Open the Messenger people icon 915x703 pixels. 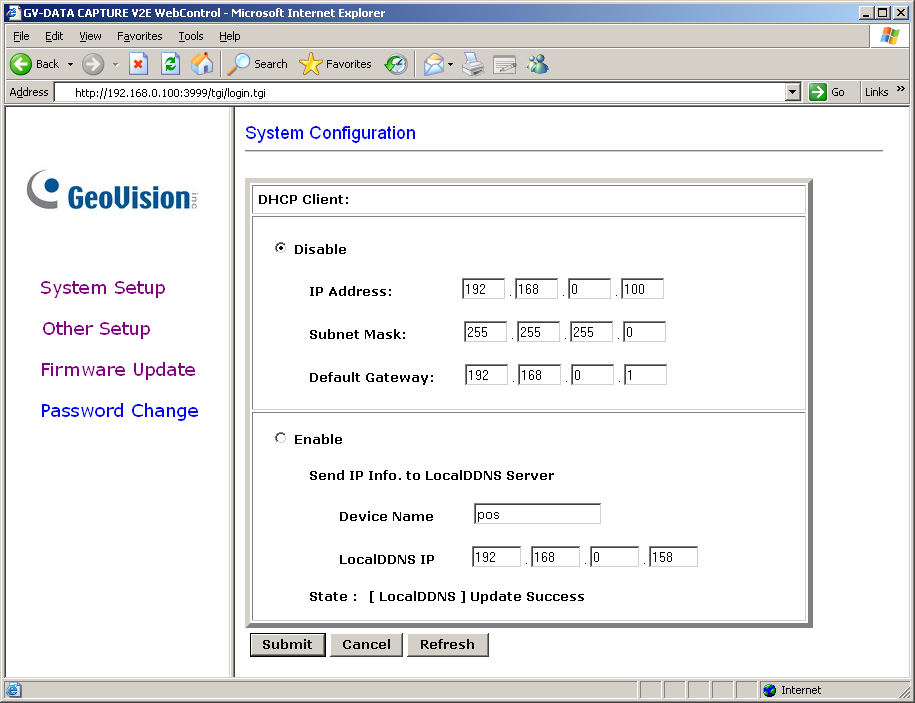537,64
